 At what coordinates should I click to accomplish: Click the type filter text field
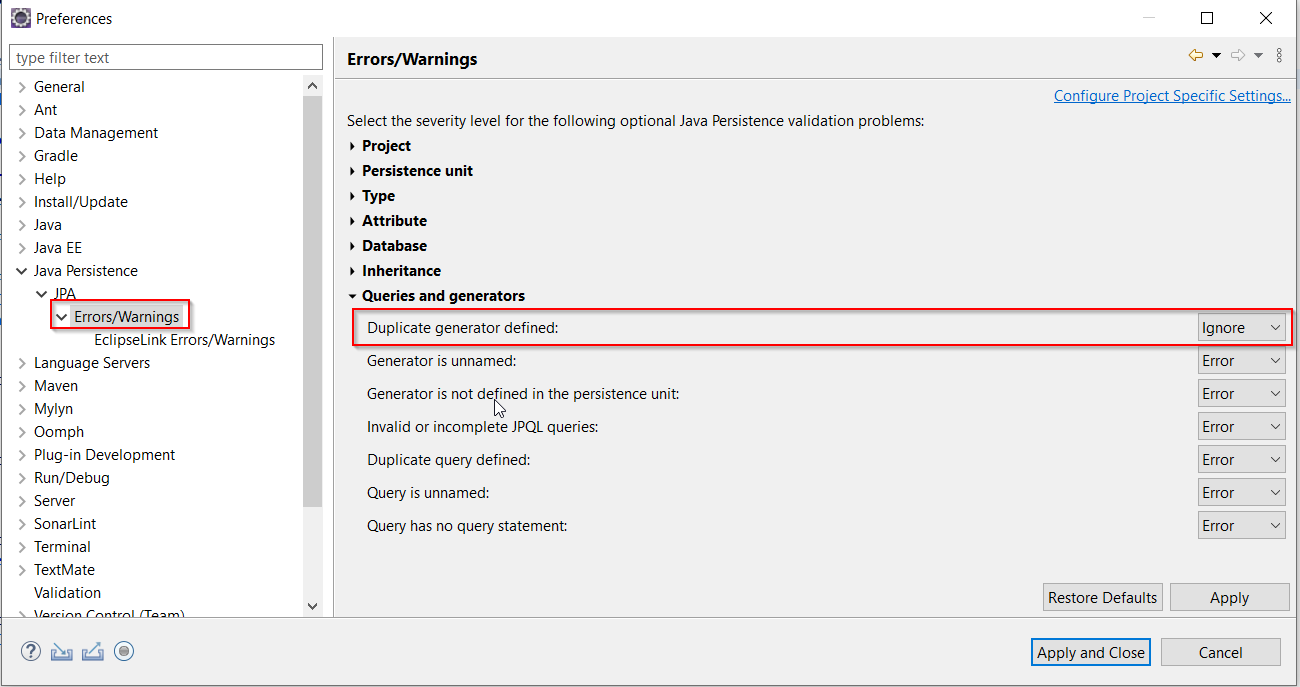point(166,56)
